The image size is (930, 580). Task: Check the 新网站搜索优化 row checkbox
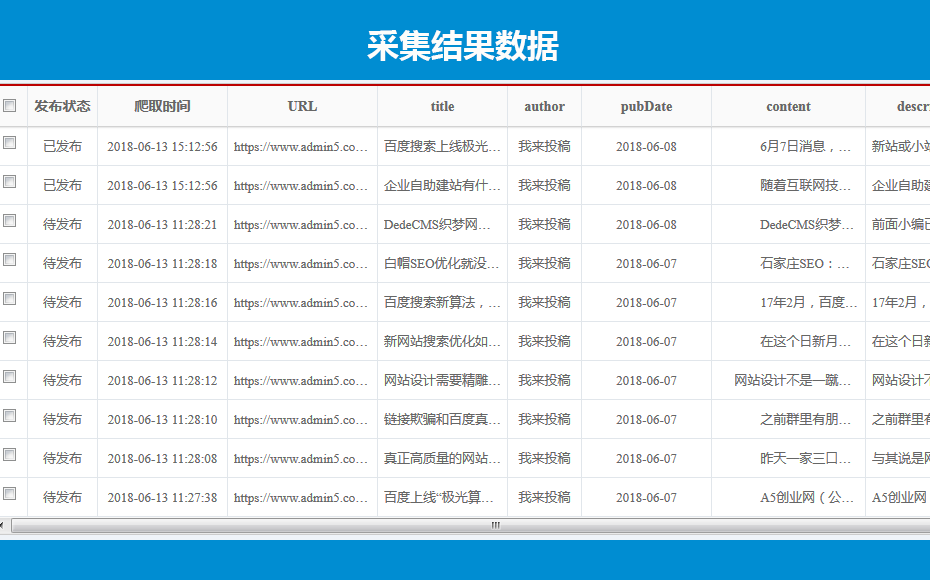tap(12, 341)
